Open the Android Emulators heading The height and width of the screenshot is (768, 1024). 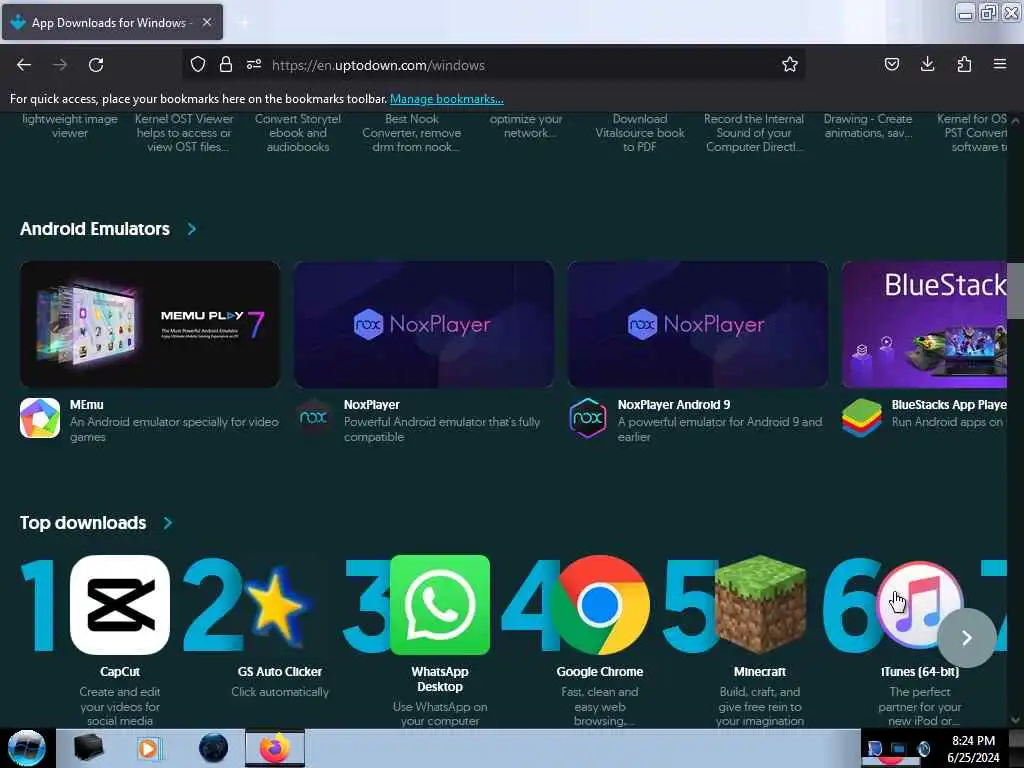pos(95,229)
